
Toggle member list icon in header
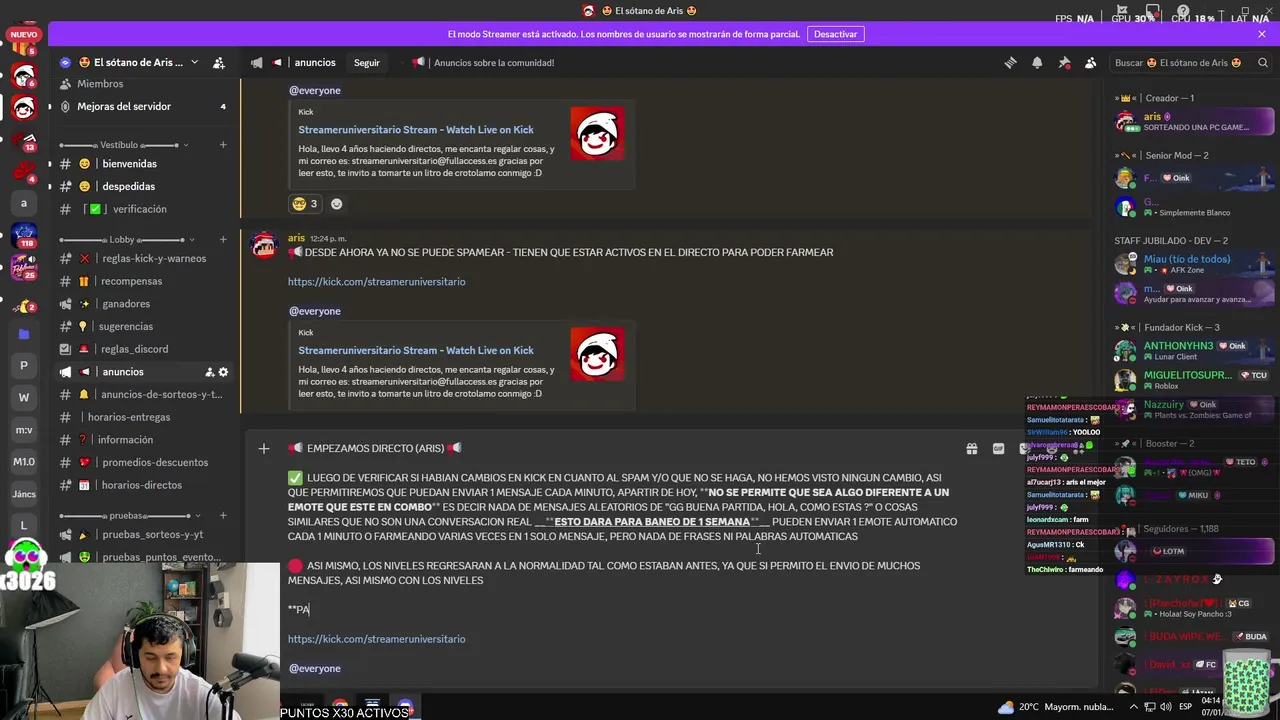click(1091, 62)
